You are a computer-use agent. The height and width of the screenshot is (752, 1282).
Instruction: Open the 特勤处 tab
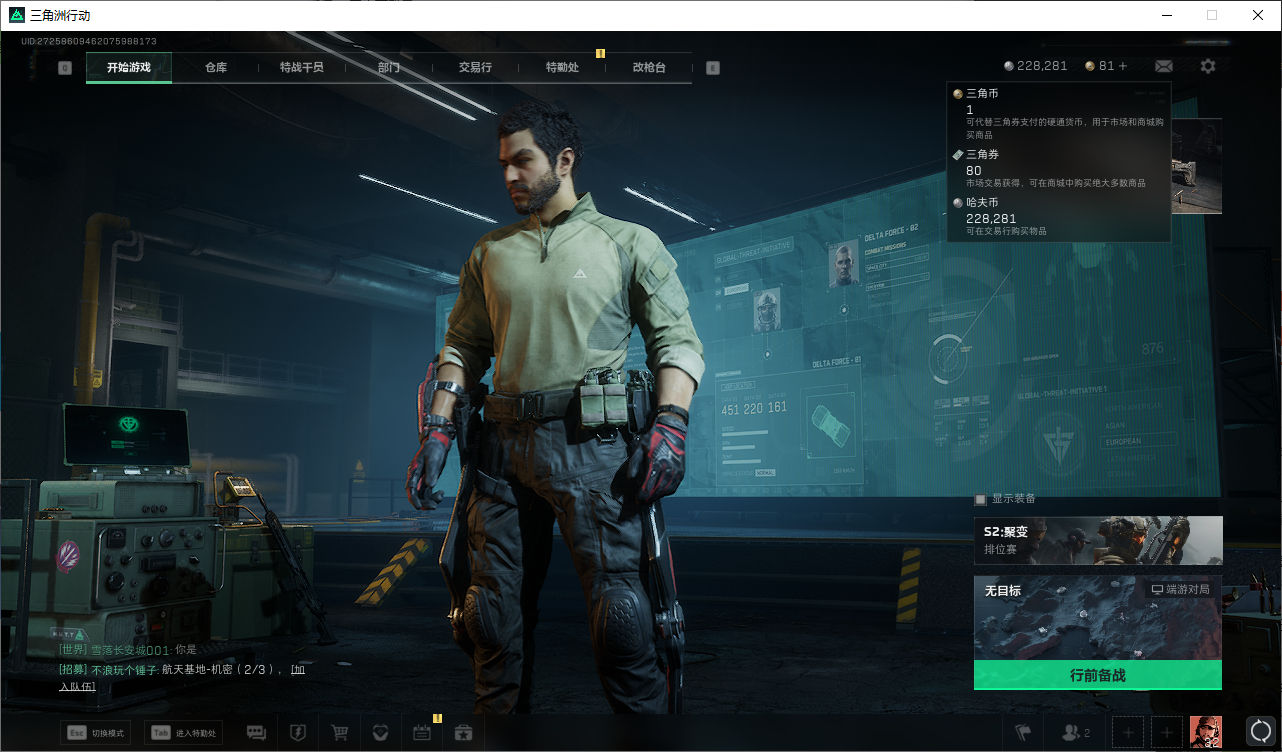[x=562, y=67]
